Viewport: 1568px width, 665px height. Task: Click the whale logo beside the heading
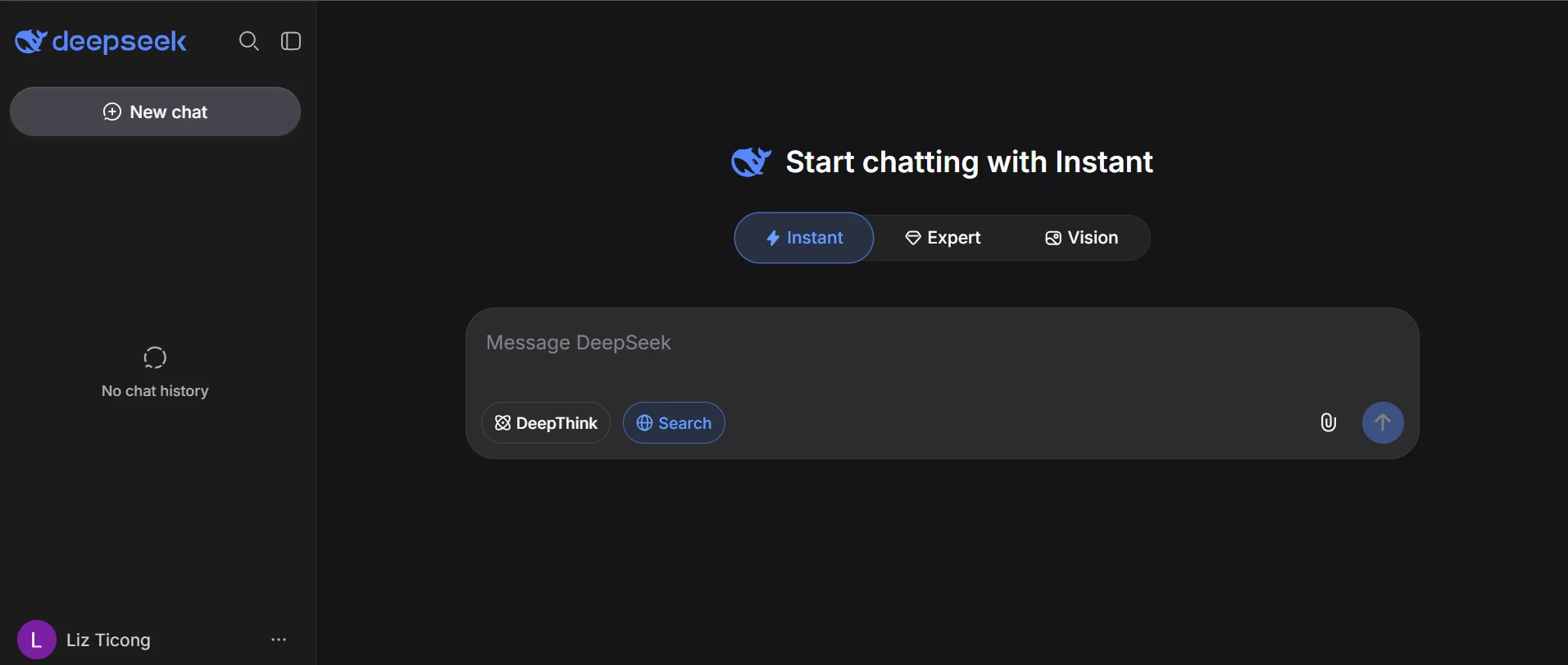[751, 162]
